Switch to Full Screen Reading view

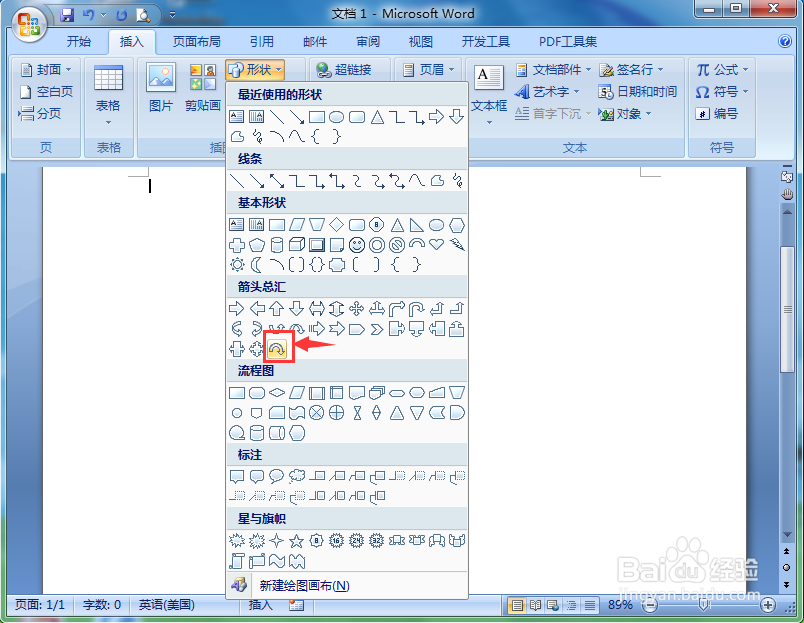tap(536, 605)
